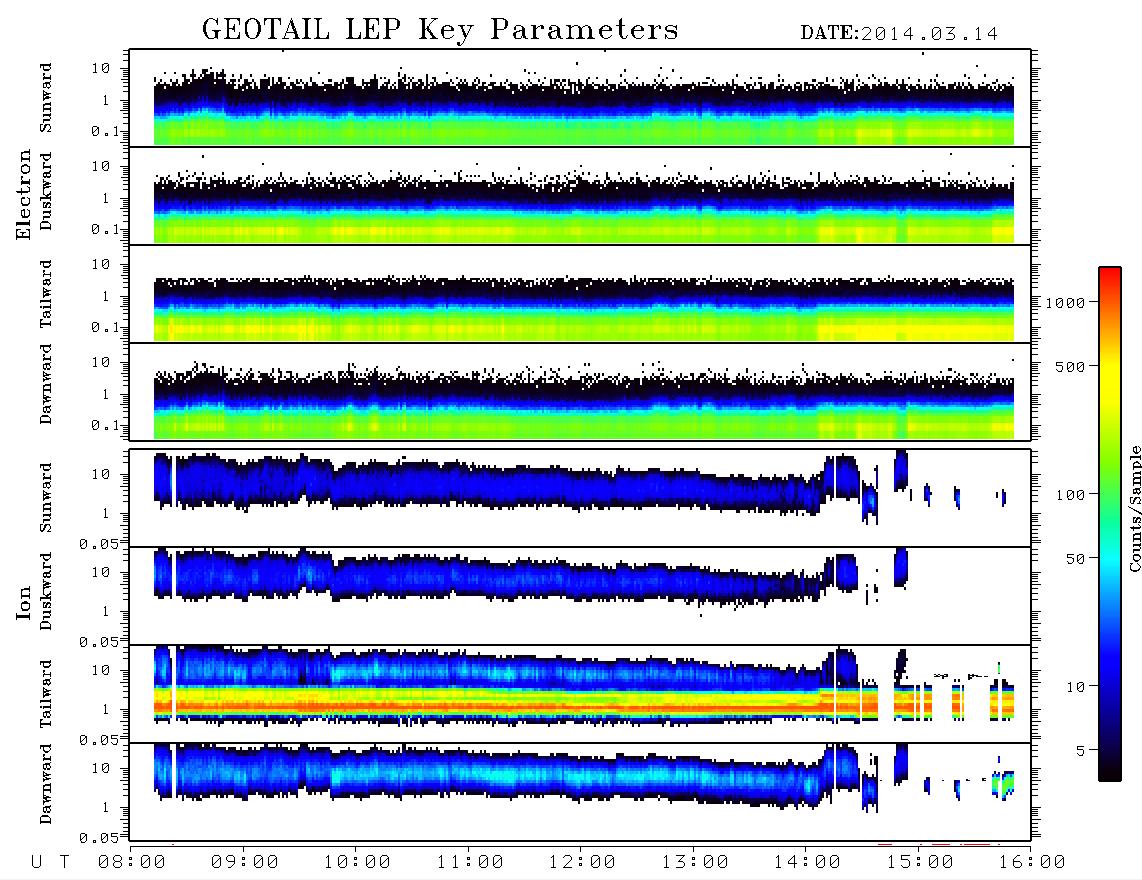Click the Ion Sunward spectrogram panel

click(x=580, y=498)
